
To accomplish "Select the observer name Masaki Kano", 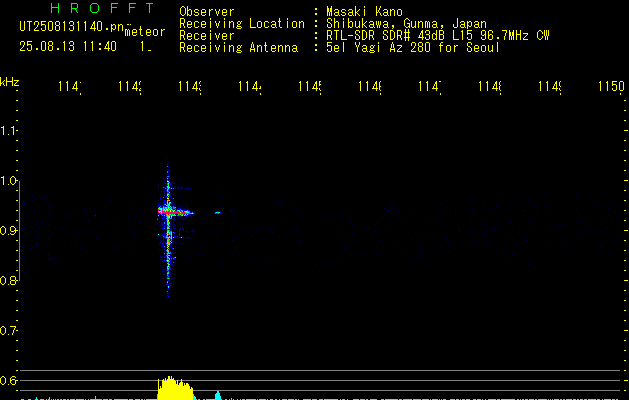I will [x=364, y=11].
